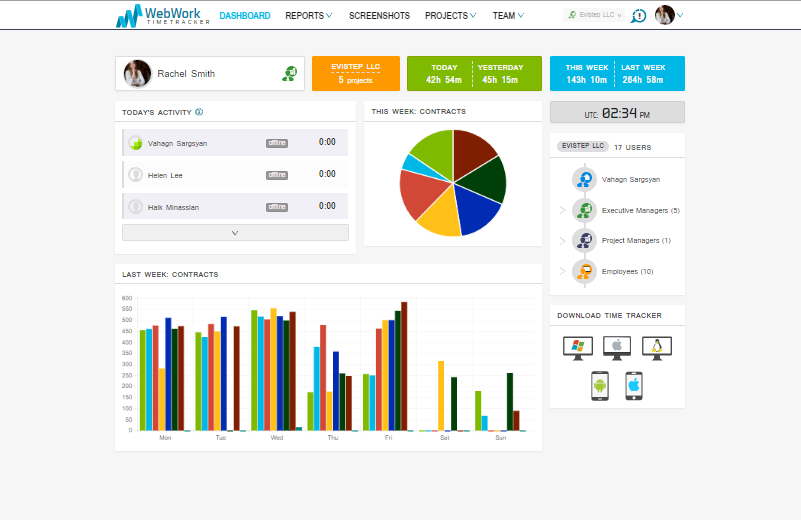Click the Yesterday hours value

[x=500, y=80]
